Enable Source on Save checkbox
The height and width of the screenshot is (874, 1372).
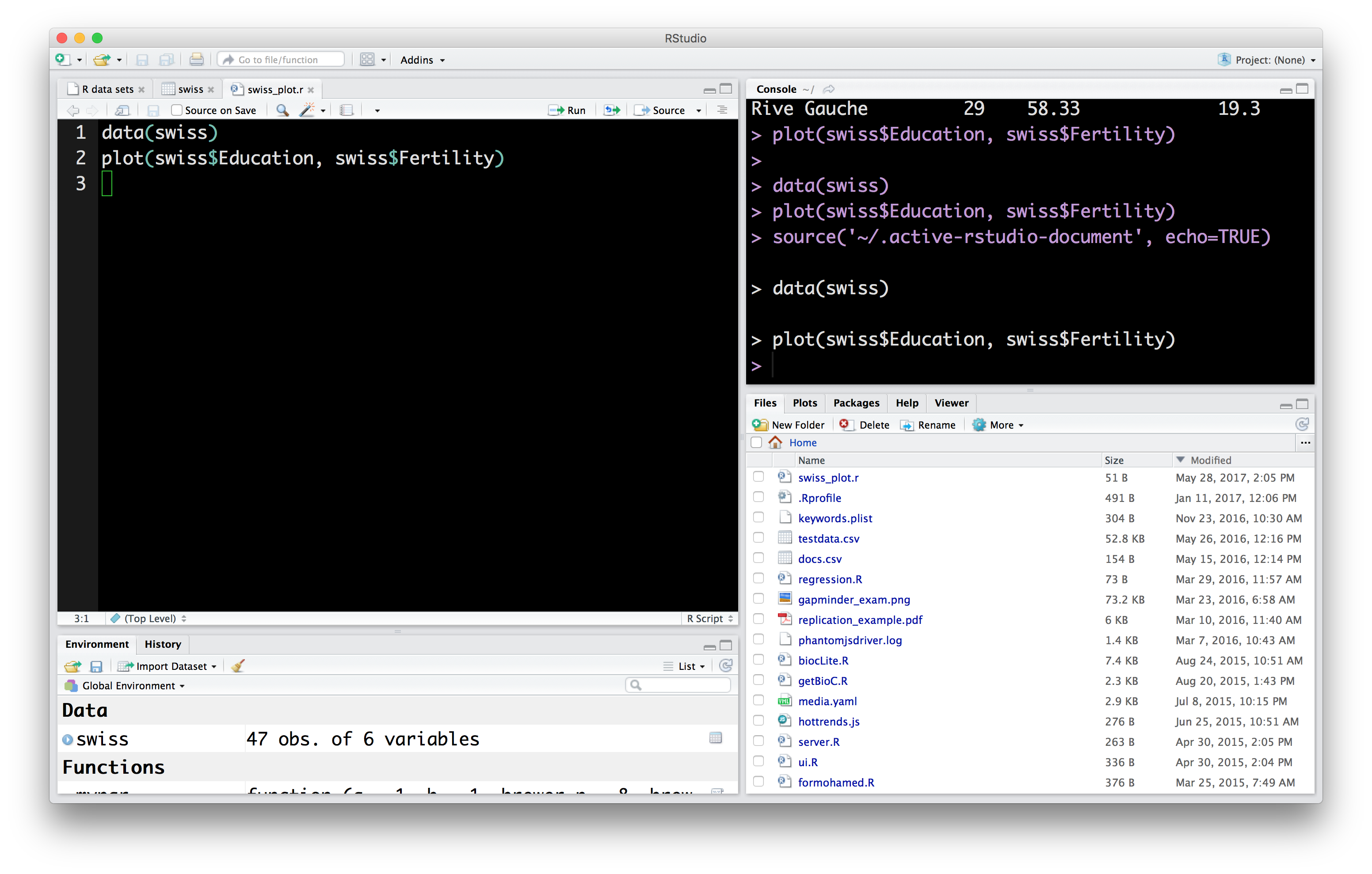(177, 110)
